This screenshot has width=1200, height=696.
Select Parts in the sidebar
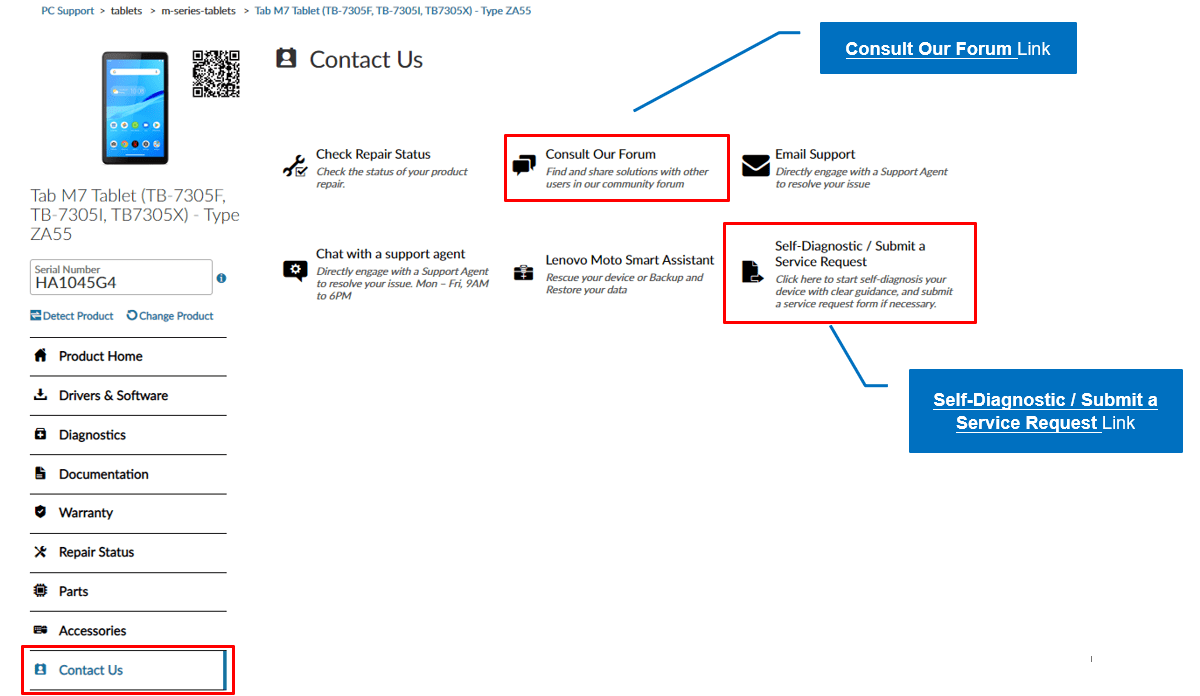point(128,591)
